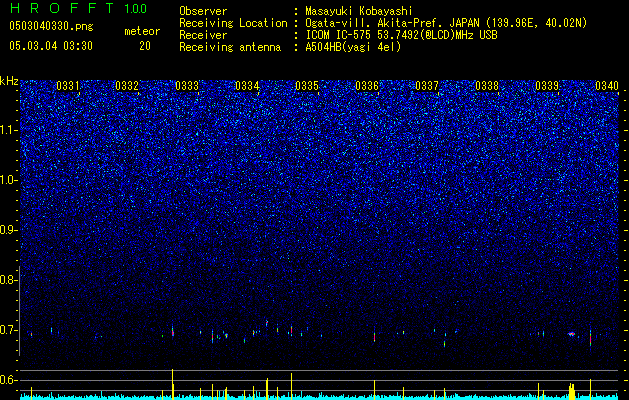Select the 0331 time marker
This screenshot has width=629, height=400.
(x=68, y=85)
